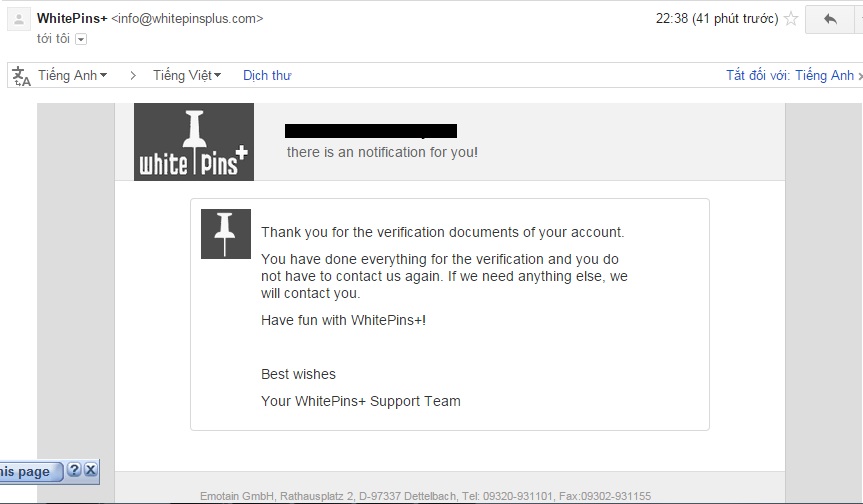
Task: Click sender name WhitePins+
Action: [71, 18]
